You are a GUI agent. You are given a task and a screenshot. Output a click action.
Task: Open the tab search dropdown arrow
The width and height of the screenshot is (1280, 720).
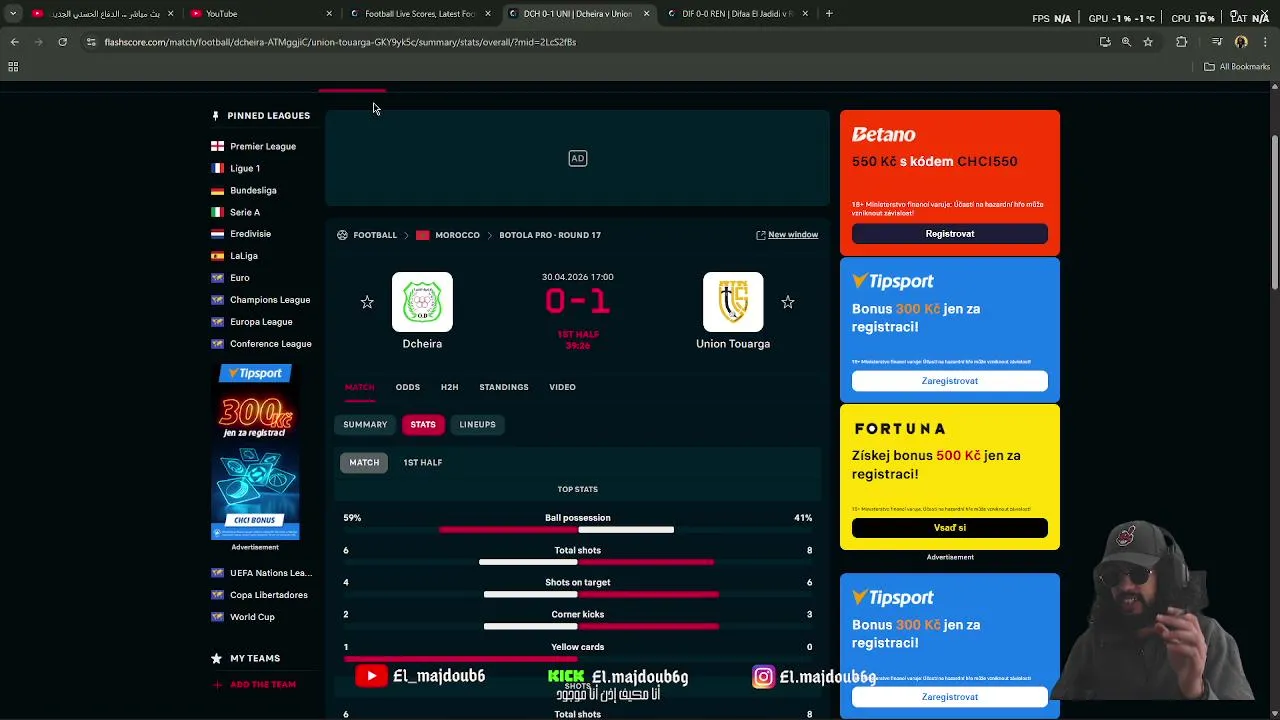pos(13,14)
